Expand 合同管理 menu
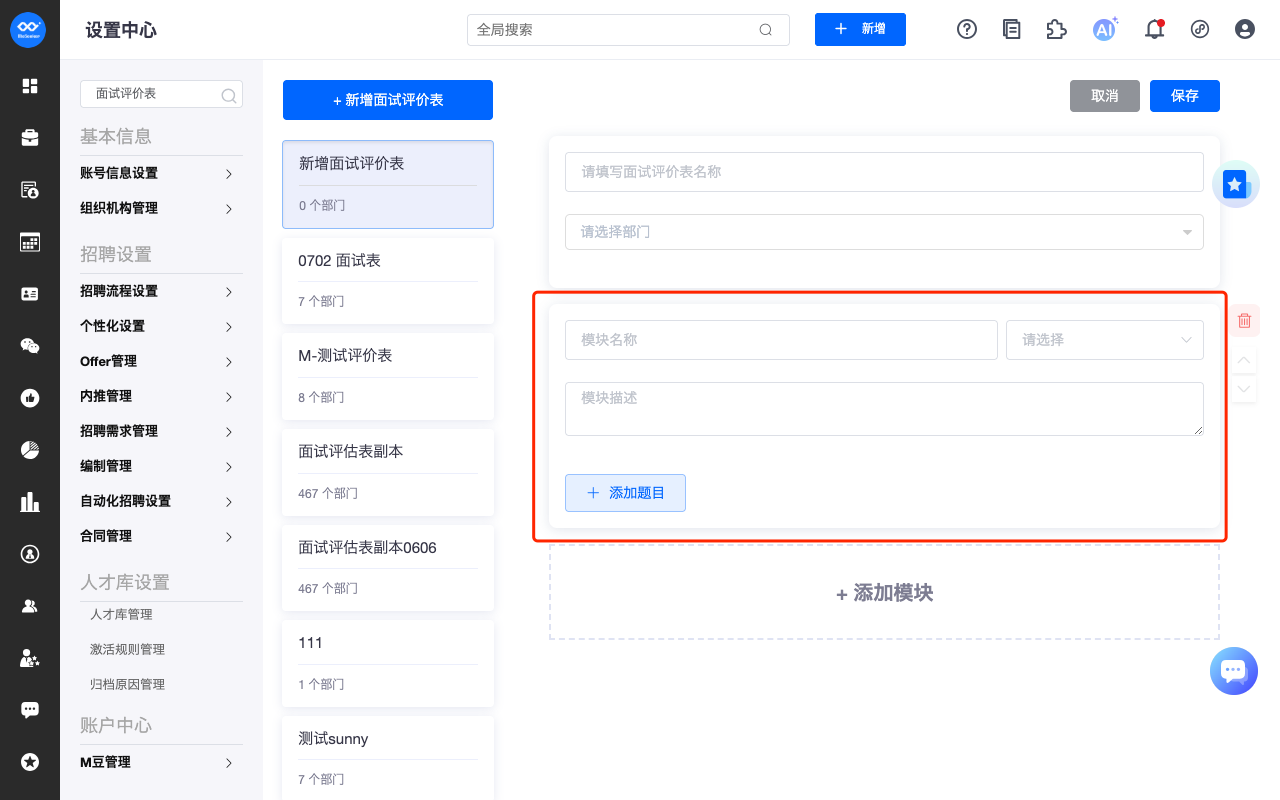 click(x=161, y=536)
